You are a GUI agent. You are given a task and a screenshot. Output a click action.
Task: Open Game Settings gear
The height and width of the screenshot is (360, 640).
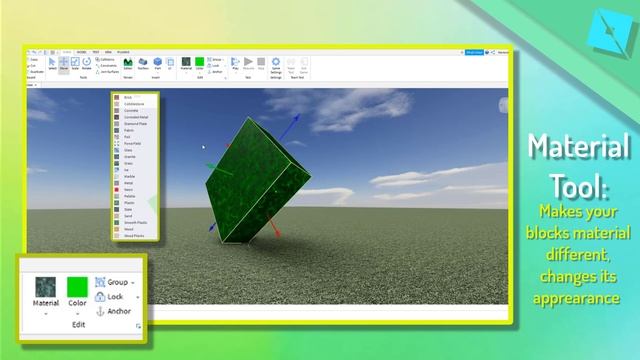click(x=276, y=65)
